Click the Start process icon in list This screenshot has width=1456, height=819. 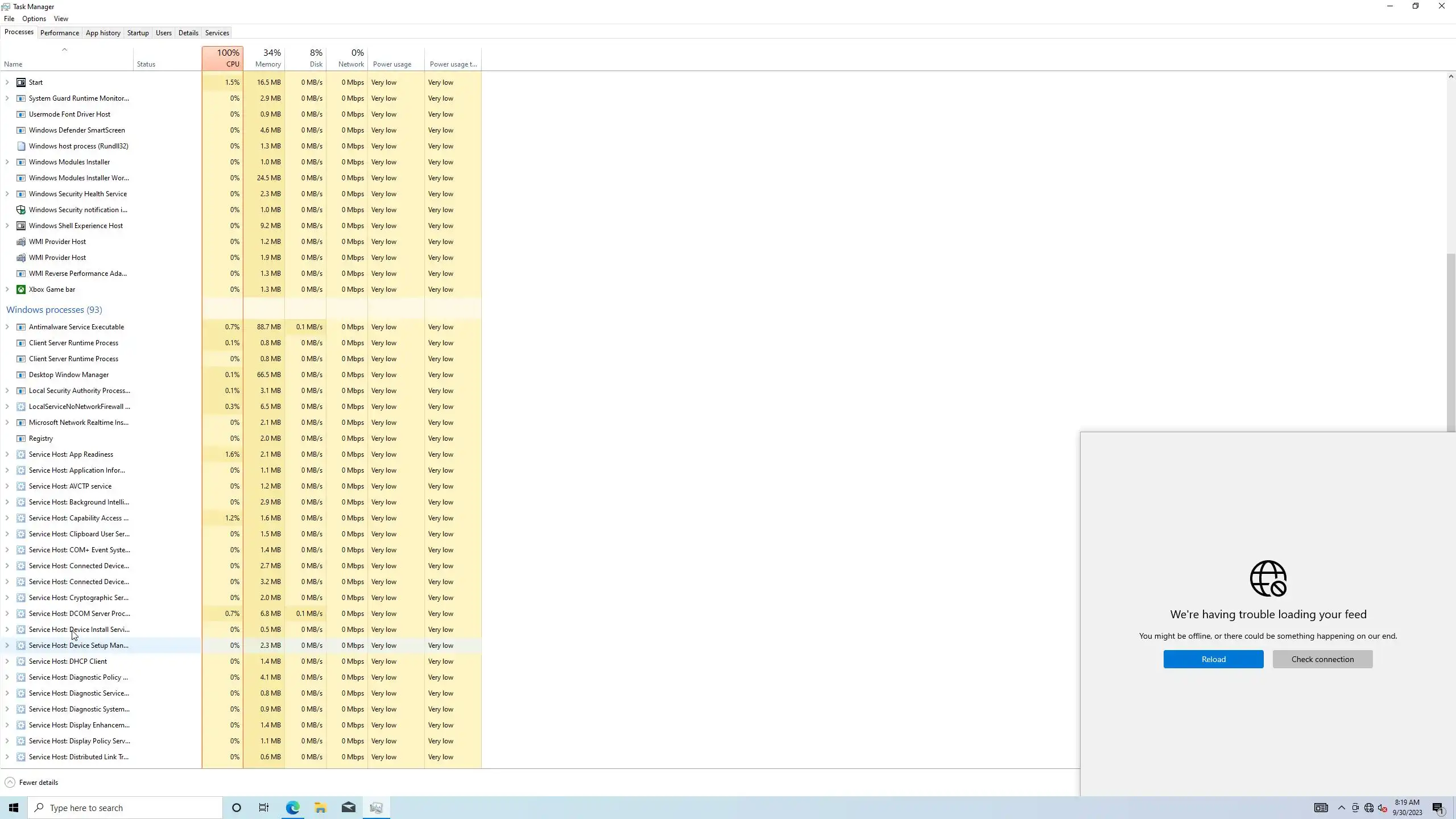pos(21,82)
